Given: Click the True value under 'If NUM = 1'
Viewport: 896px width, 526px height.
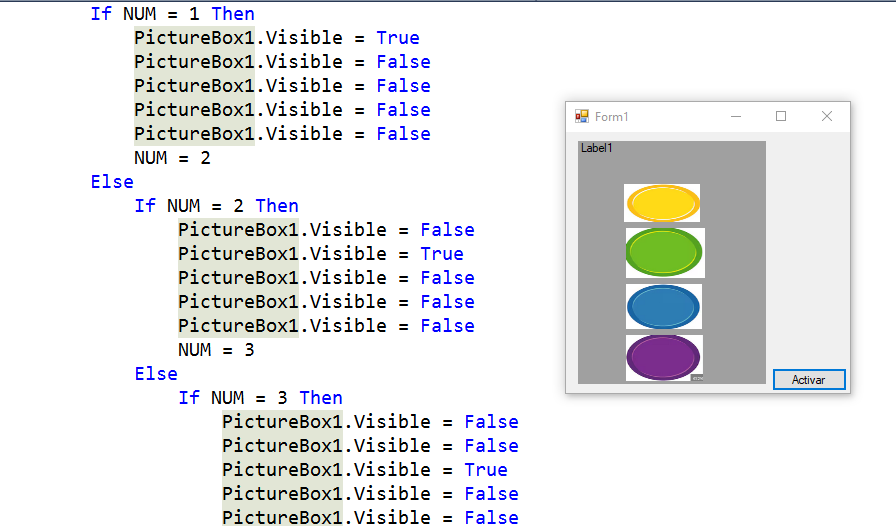Looking at the screenshot, I should pyautogui.click(x=398, y=38).
